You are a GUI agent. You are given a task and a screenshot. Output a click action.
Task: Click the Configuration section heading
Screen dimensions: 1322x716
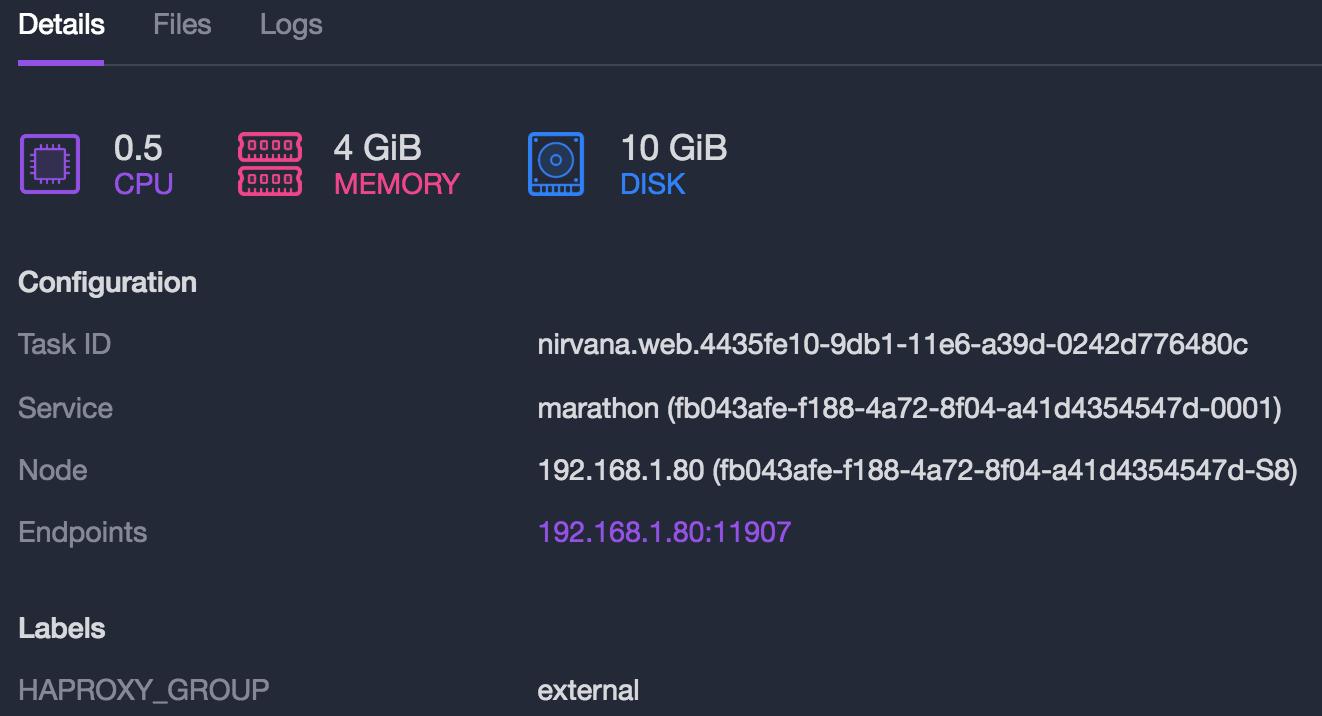(108, 283)
